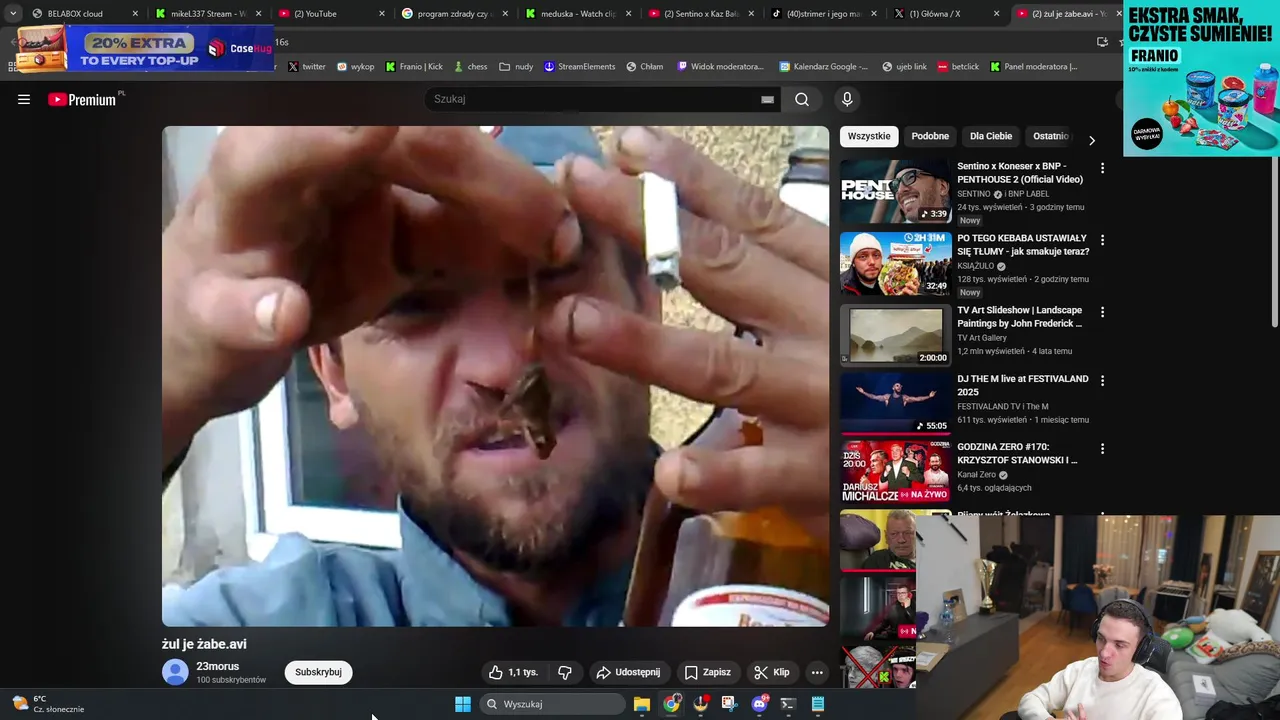The height and width of the screenshot is (720, 1280).
Task: Open the twitter bookmark
Action: (307, 67)
